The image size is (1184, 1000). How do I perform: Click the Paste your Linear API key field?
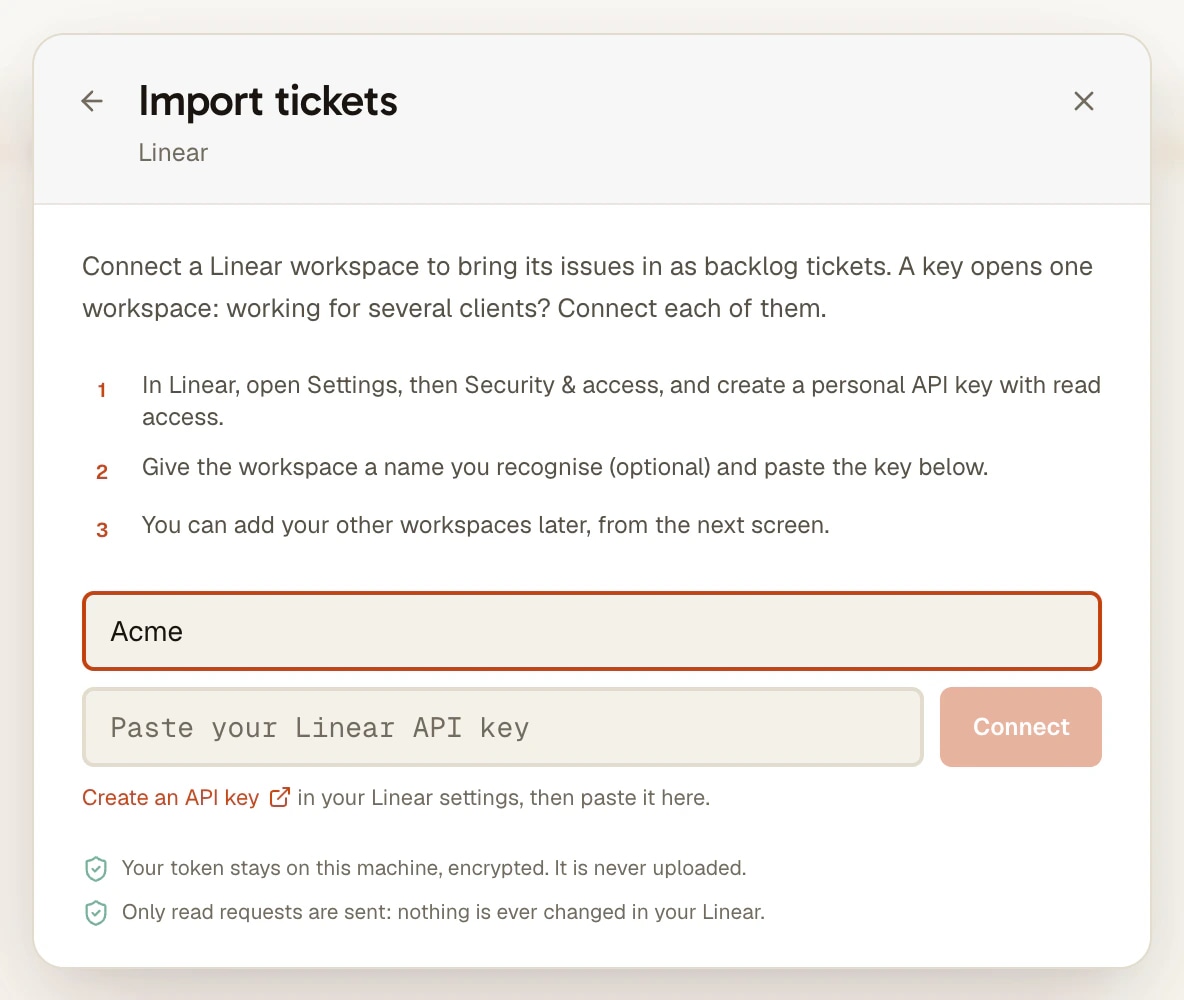(x=503, y=727)
